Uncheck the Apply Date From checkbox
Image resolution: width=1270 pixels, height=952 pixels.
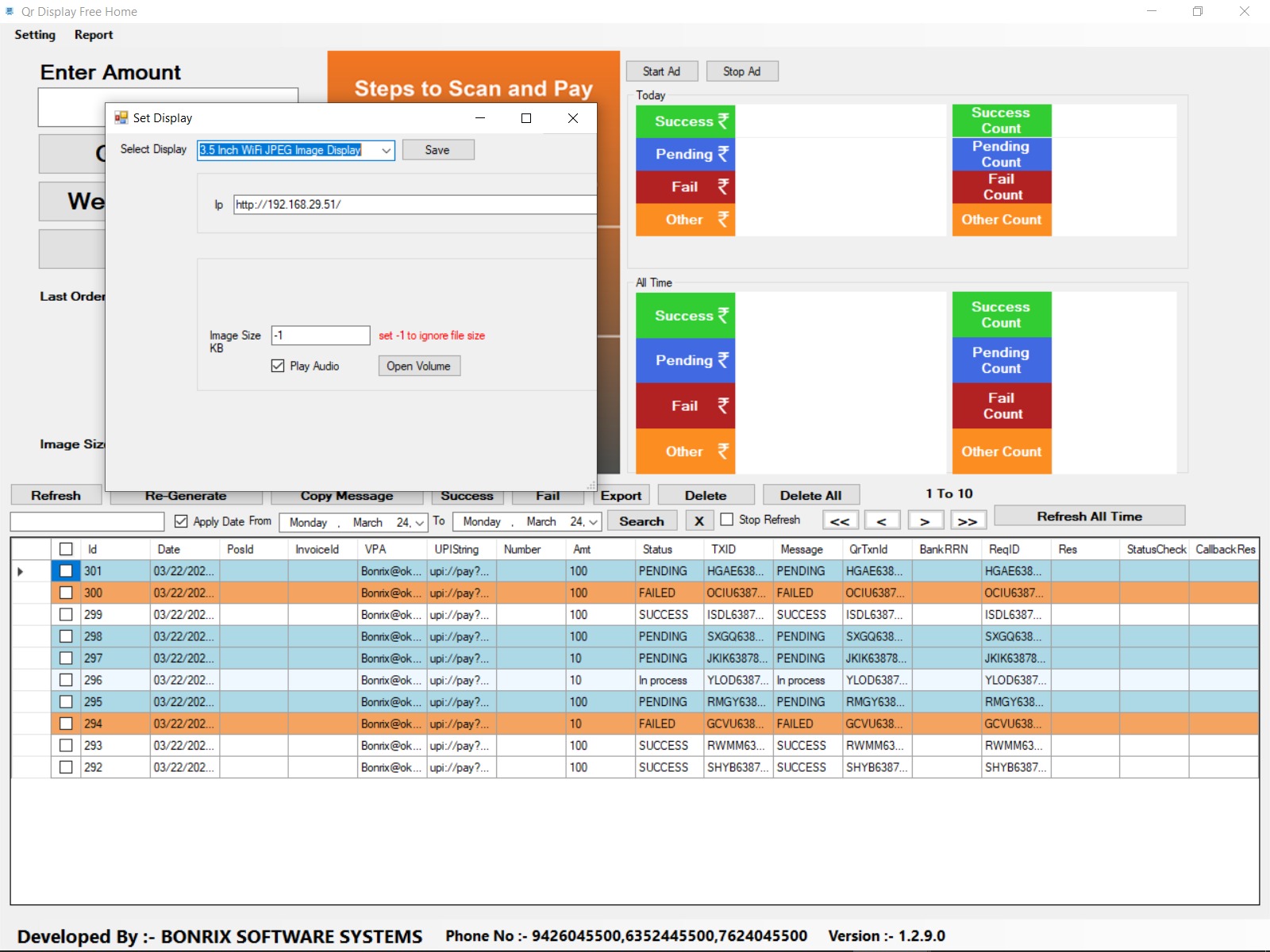coord(181,521)
